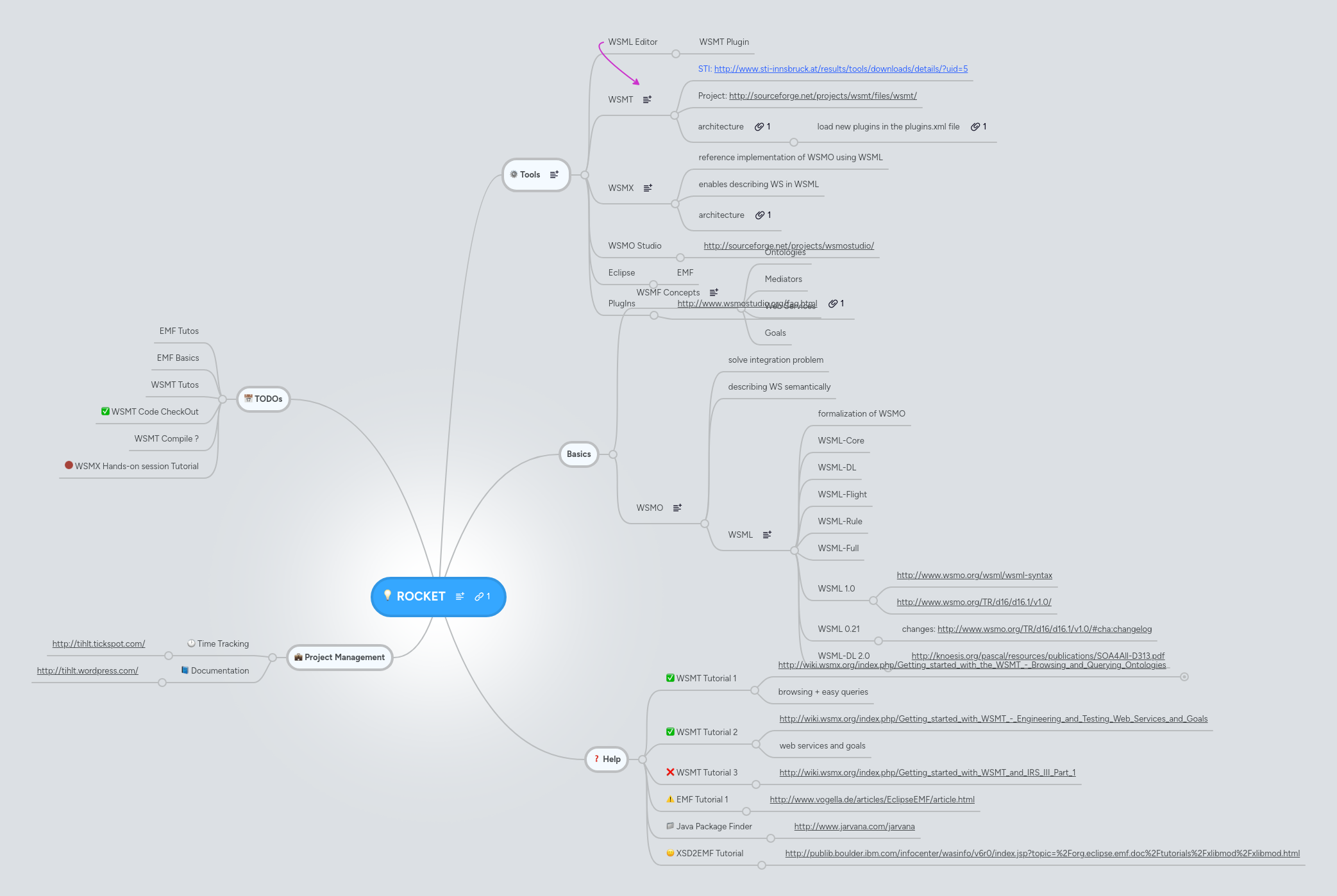
Task: Click the gear icon on the Tools node
Action: point(514,174)
